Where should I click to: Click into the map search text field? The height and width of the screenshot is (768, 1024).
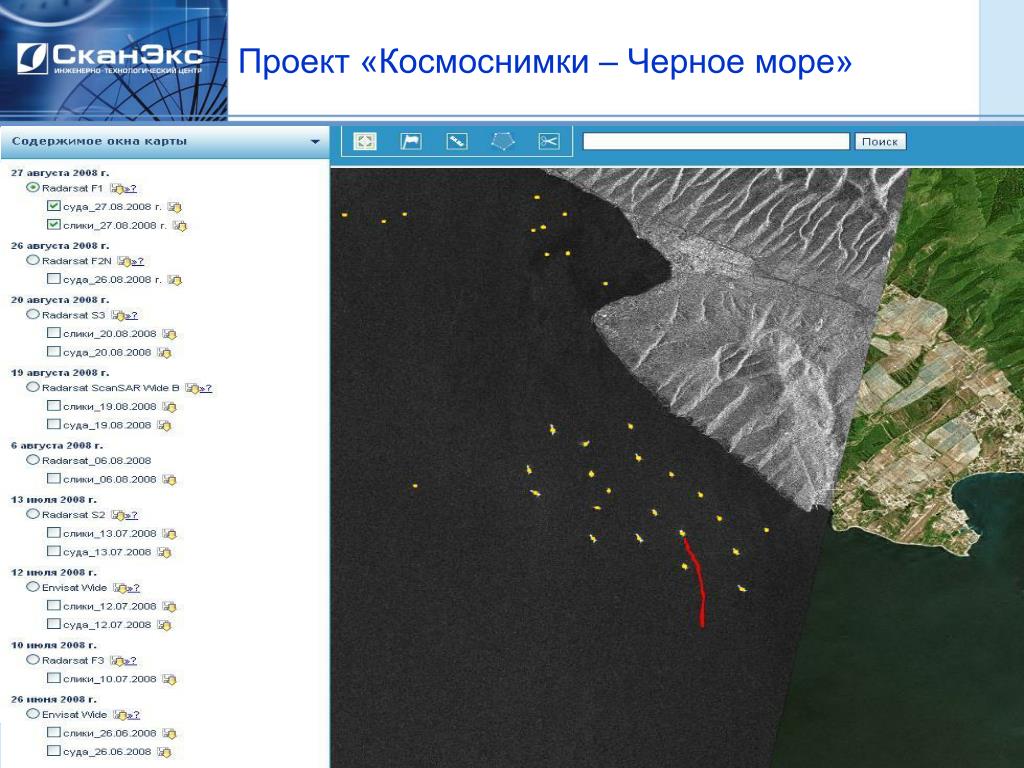click(716, 142)
